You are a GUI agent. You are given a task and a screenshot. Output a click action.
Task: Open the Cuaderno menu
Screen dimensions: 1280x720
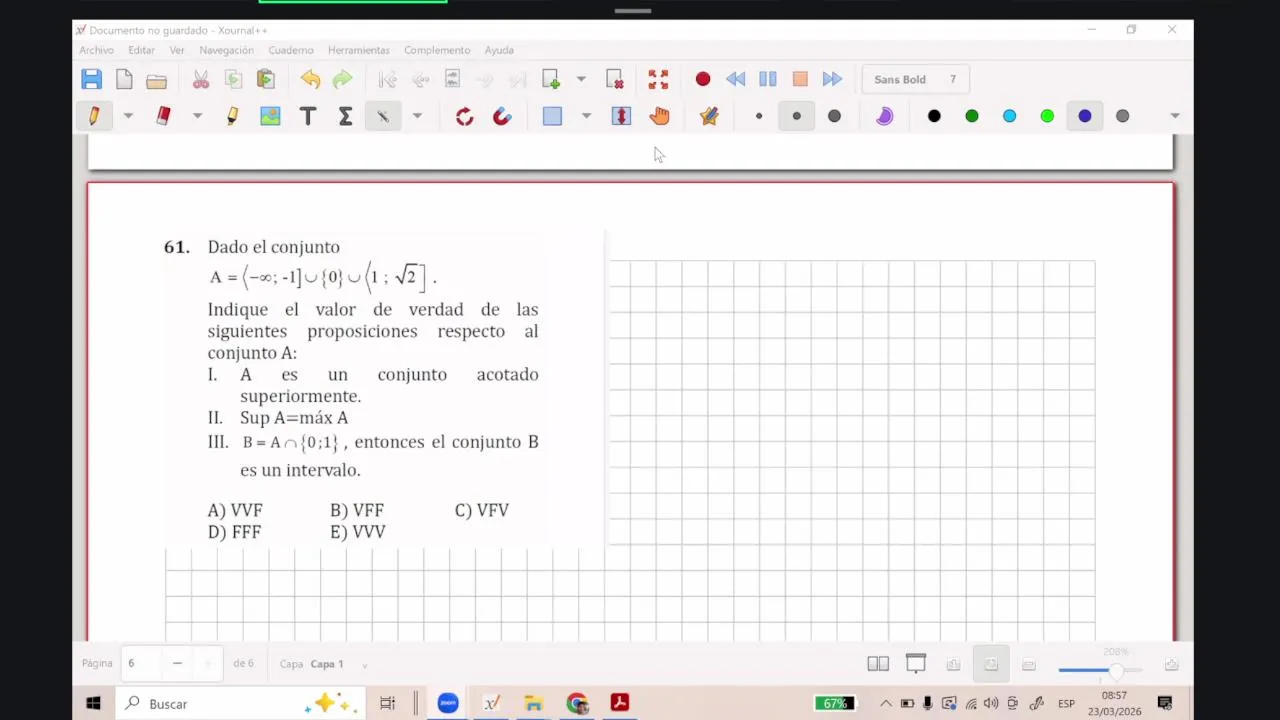click(291, 50)
